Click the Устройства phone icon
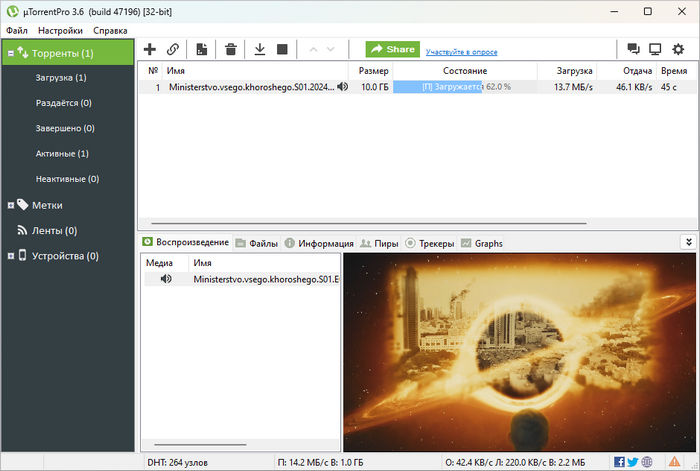 22,255
